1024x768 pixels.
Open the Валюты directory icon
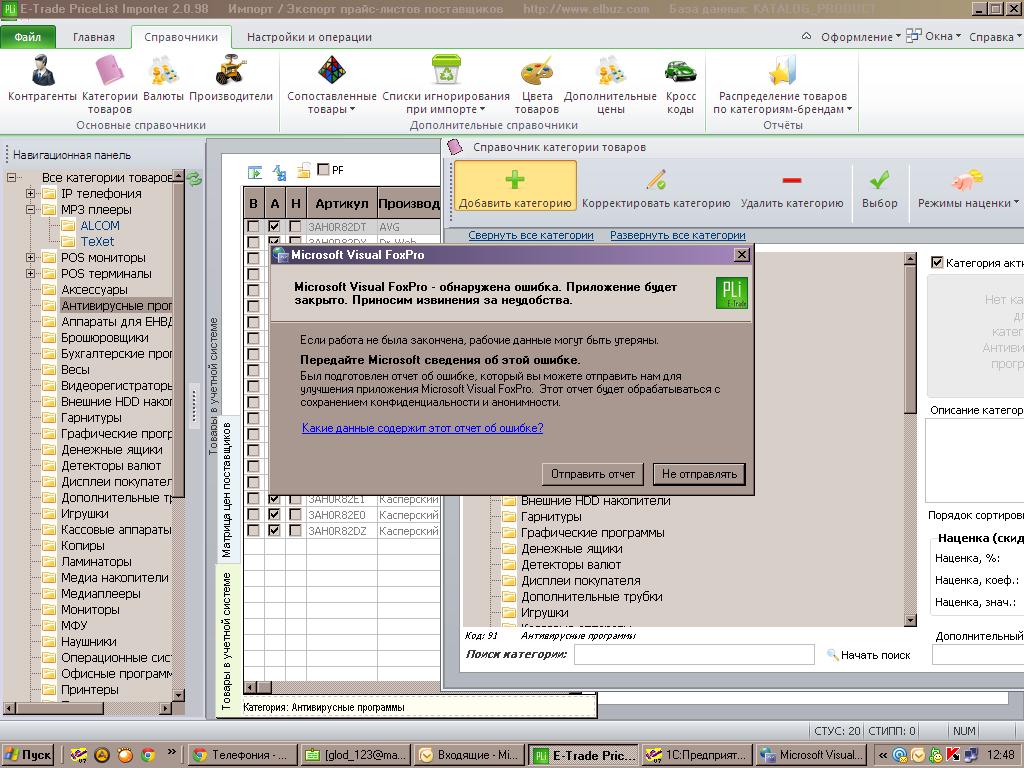163,71
